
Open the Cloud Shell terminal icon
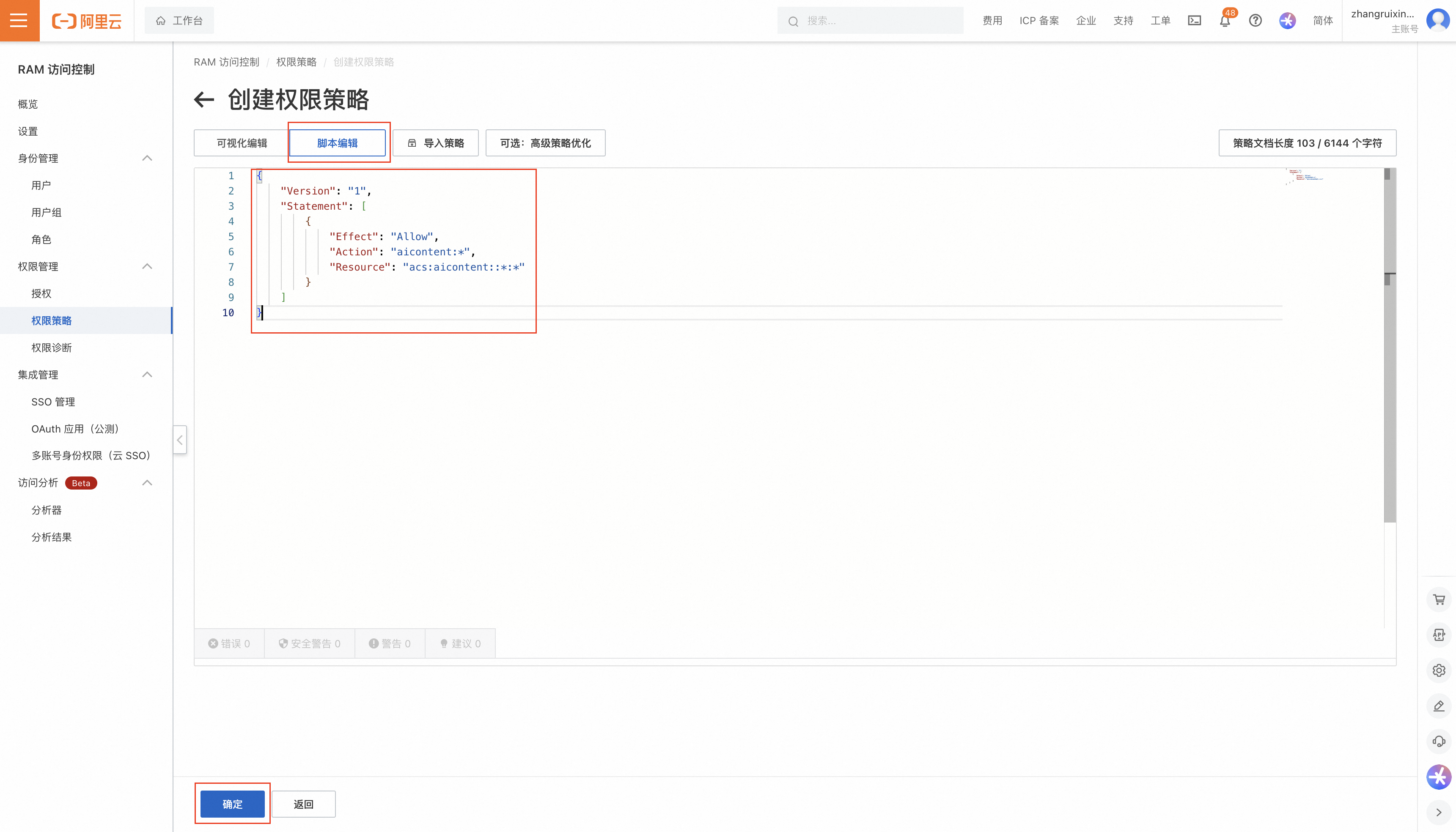click(x=1194, y=21)
